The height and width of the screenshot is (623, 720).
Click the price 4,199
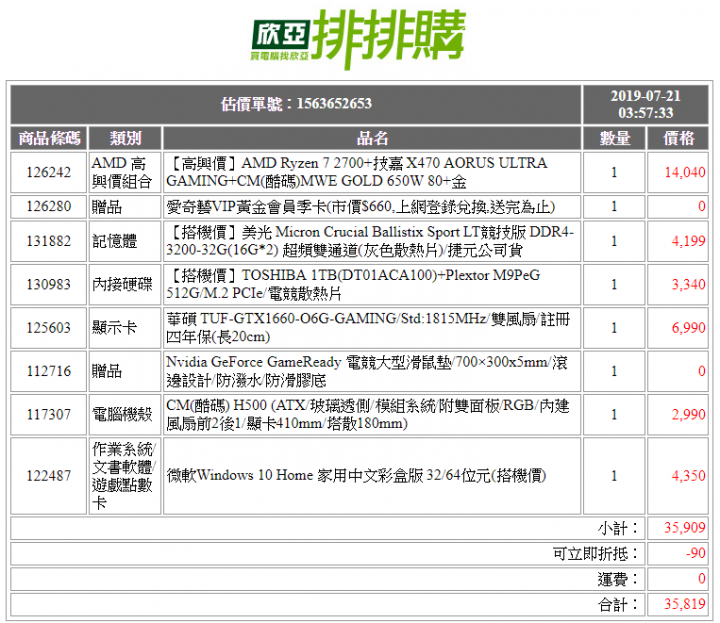pyautogui.click(x=688, y=241)
